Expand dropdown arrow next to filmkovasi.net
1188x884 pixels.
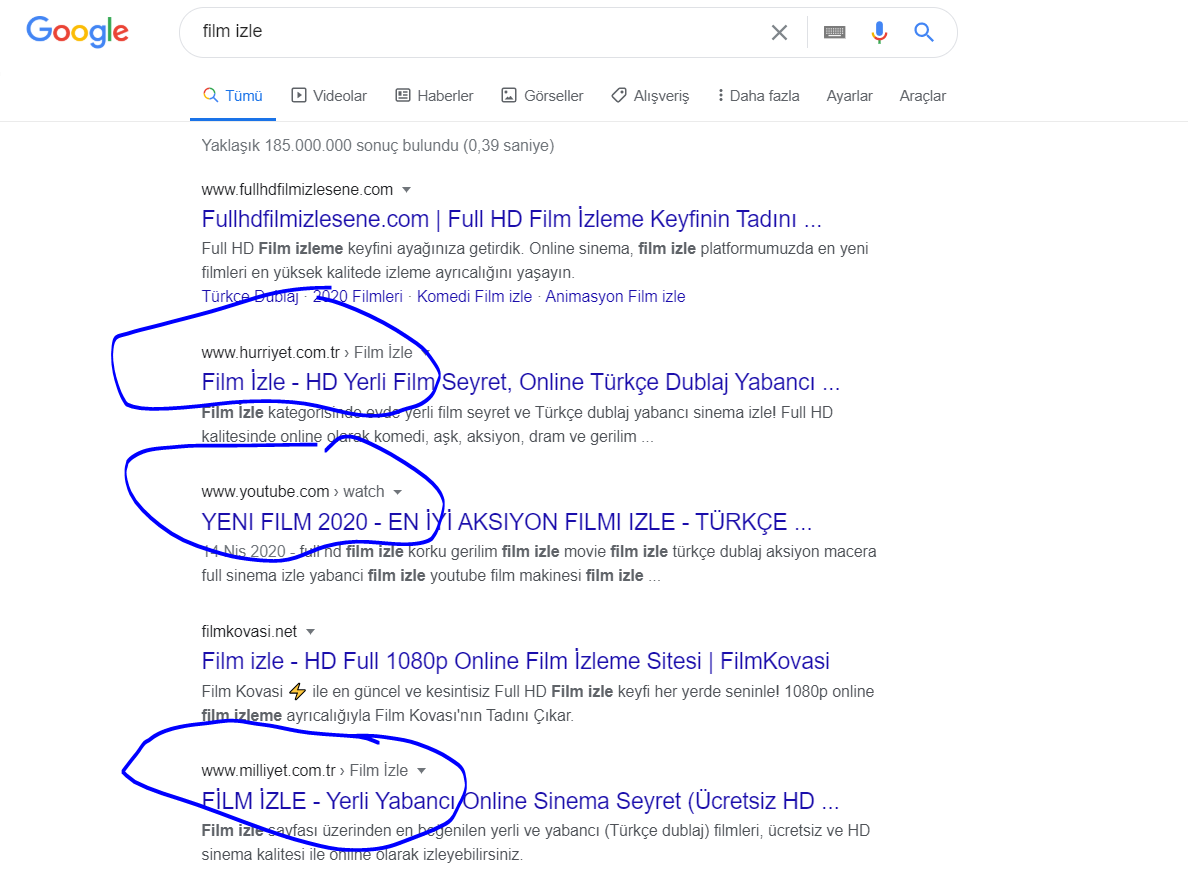310,631
